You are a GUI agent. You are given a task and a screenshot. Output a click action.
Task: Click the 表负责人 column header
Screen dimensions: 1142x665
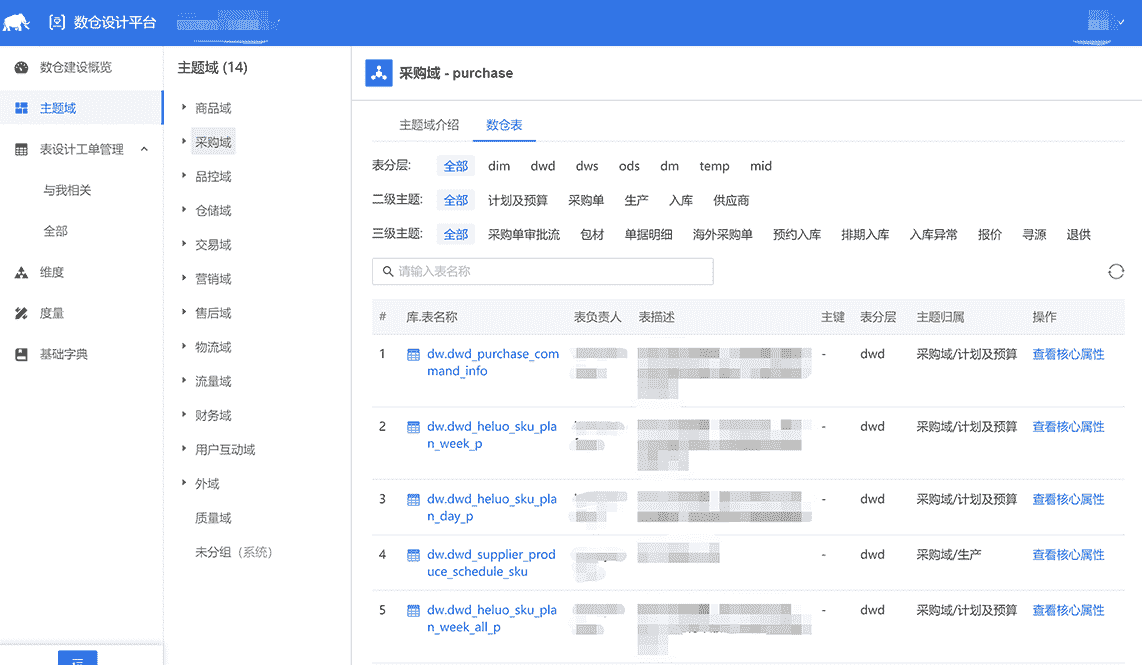(597, 317)
